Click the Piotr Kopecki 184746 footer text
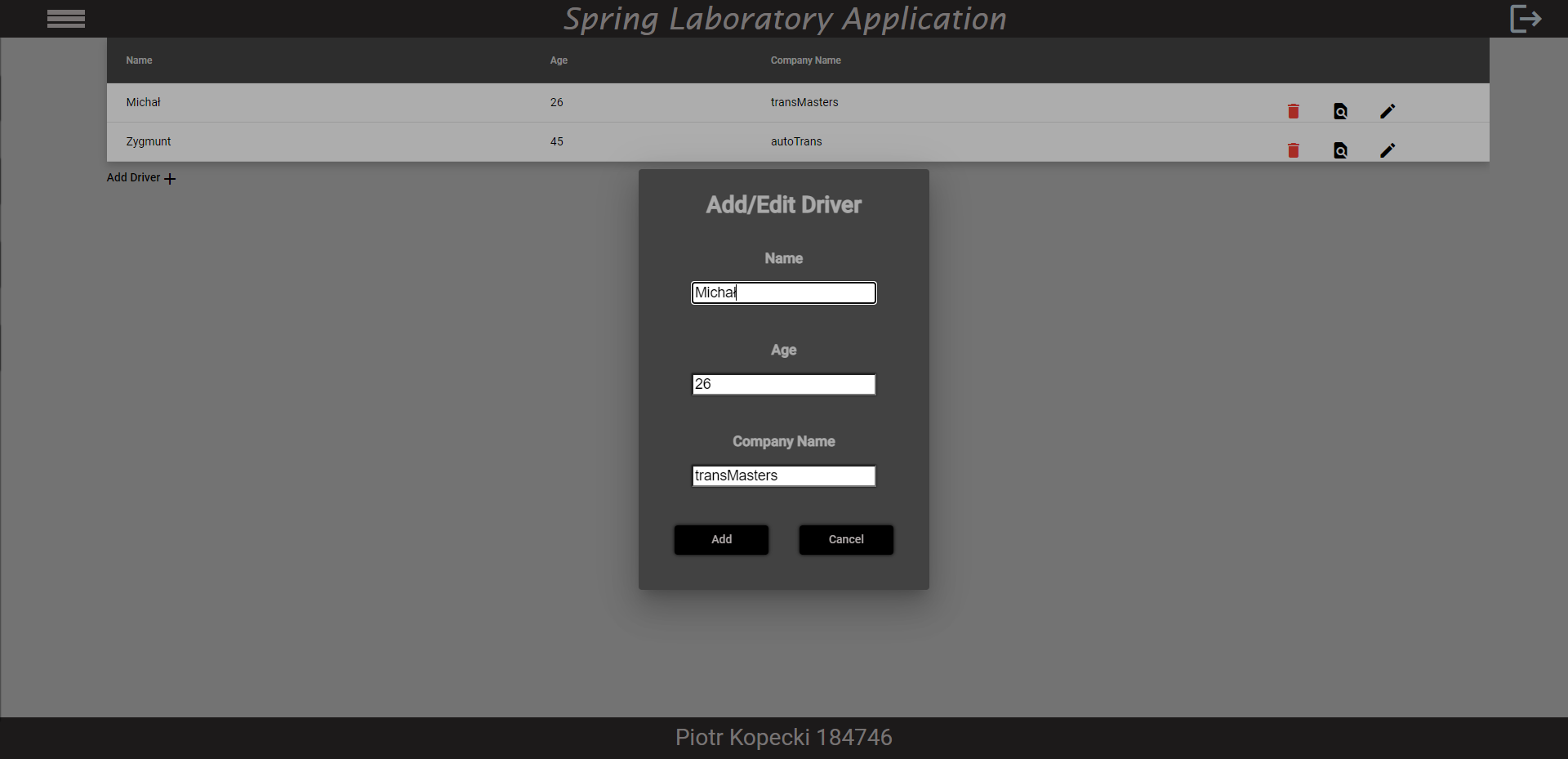Viewport: 1568px width, 759px height. coord(784,738)
